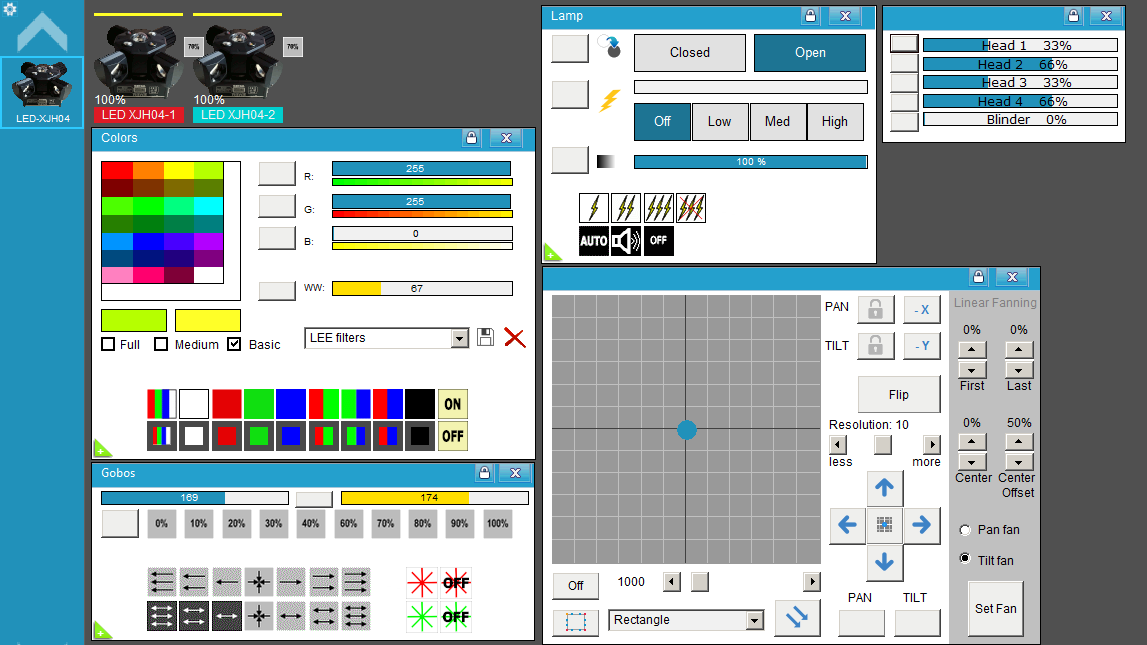Select the LED-XJH04 fixture group thumbnail
This screenshot has height=645, width=1147.
[x=42, y=92]
